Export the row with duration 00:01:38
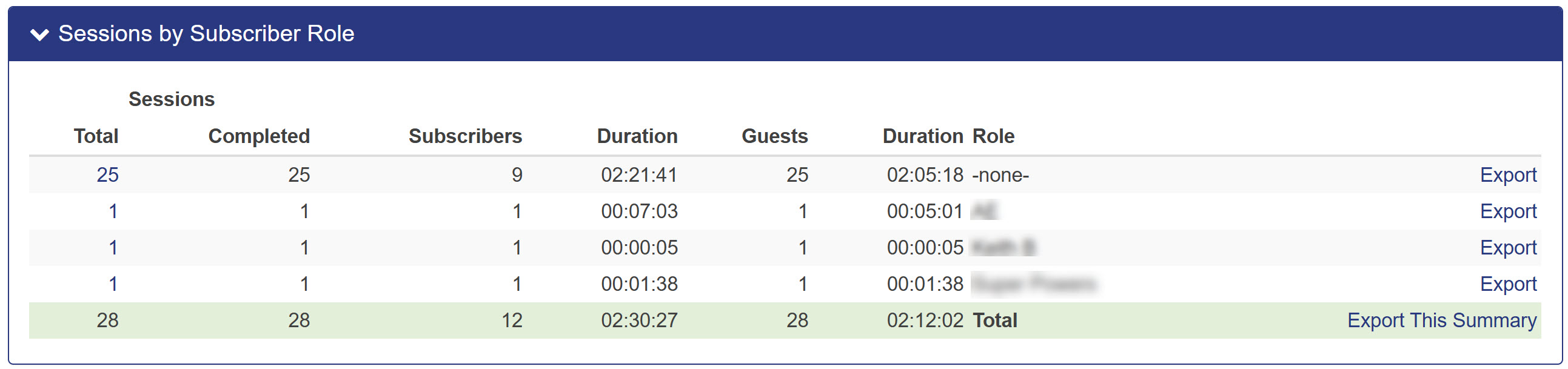The image size is (1568, 369). [x=1507, y=284]
